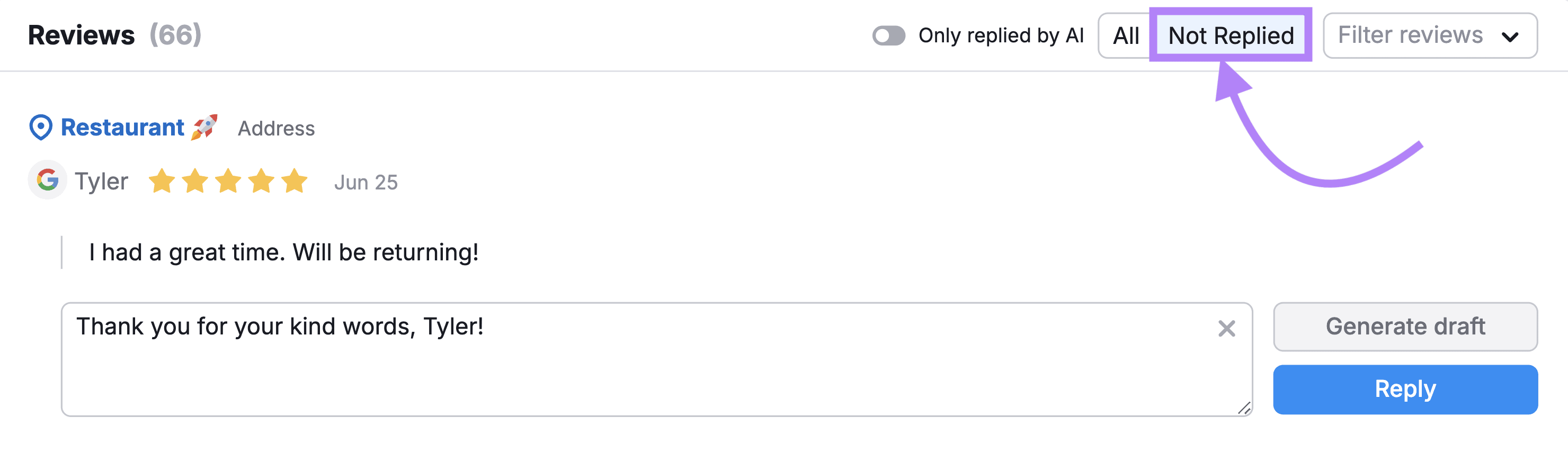The width and height of the screenshot is (1568, 453).
Task: Toggle the switch beside Only replied by AI
Action: [889, 37]
